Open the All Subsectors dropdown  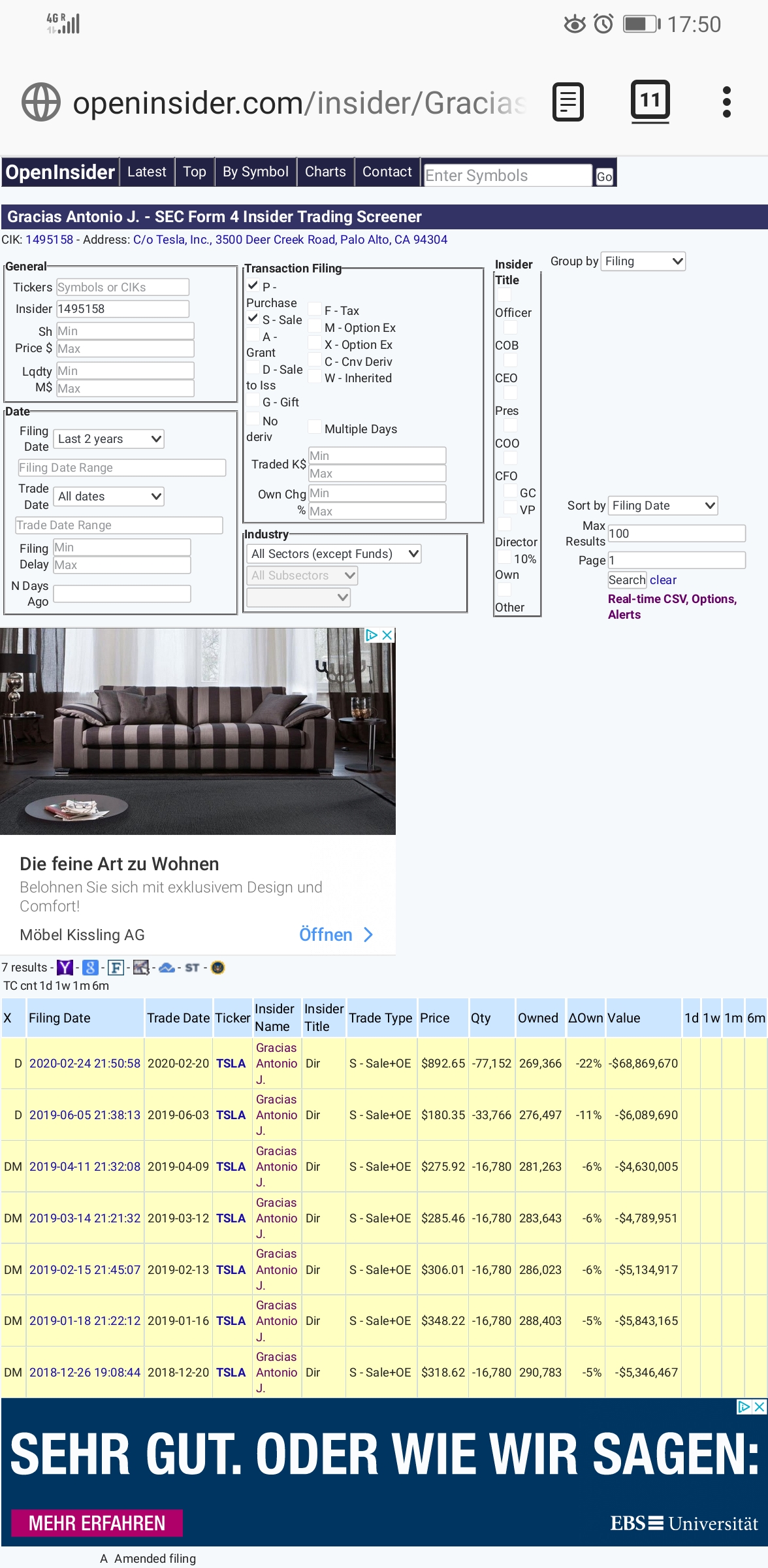click(302, 576)
